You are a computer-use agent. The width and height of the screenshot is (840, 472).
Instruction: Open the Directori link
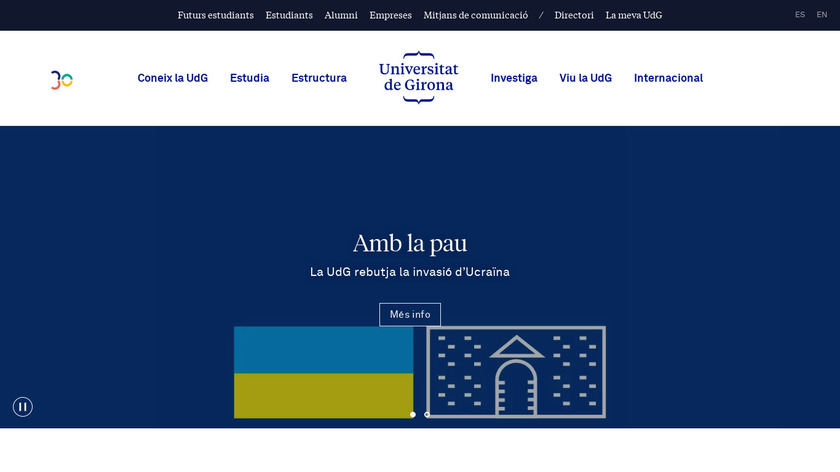tap(574, 15)
